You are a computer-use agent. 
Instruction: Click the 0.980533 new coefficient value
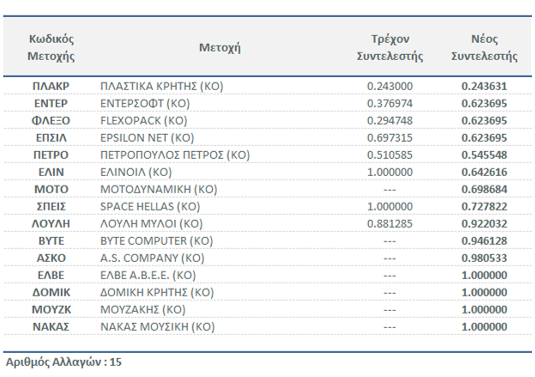pos(484,258)
